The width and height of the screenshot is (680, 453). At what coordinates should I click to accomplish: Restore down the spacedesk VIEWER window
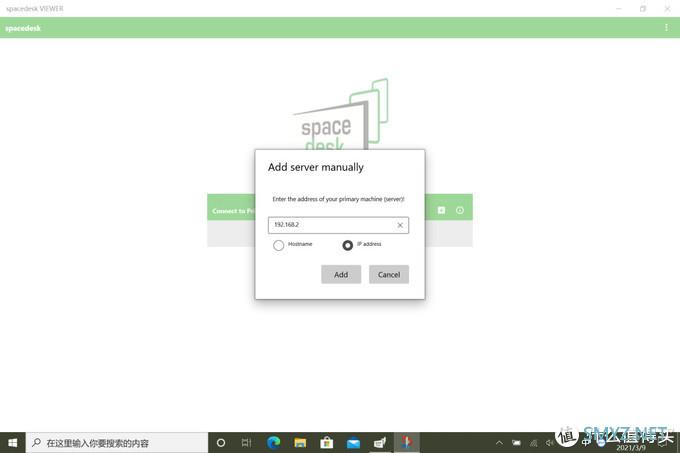pos(643,8)
